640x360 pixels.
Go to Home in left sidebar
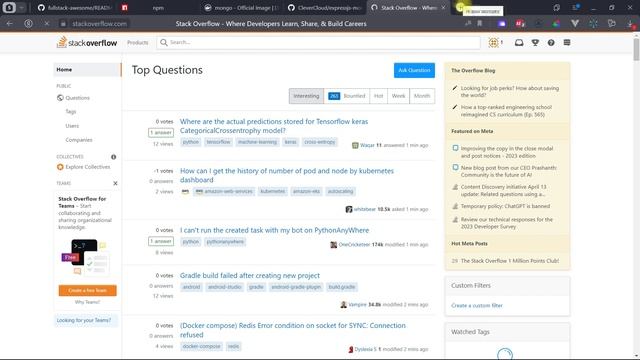(87, 70)
